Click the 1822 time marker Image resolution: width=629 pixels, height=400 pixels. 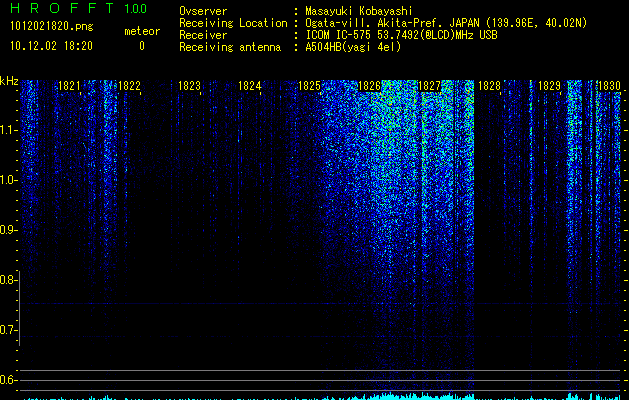[x=130, y=86]
